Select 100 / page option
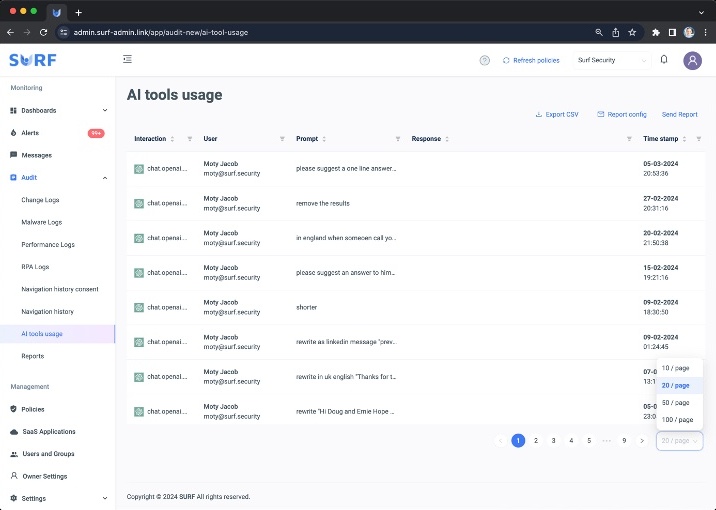 [679, 420]
